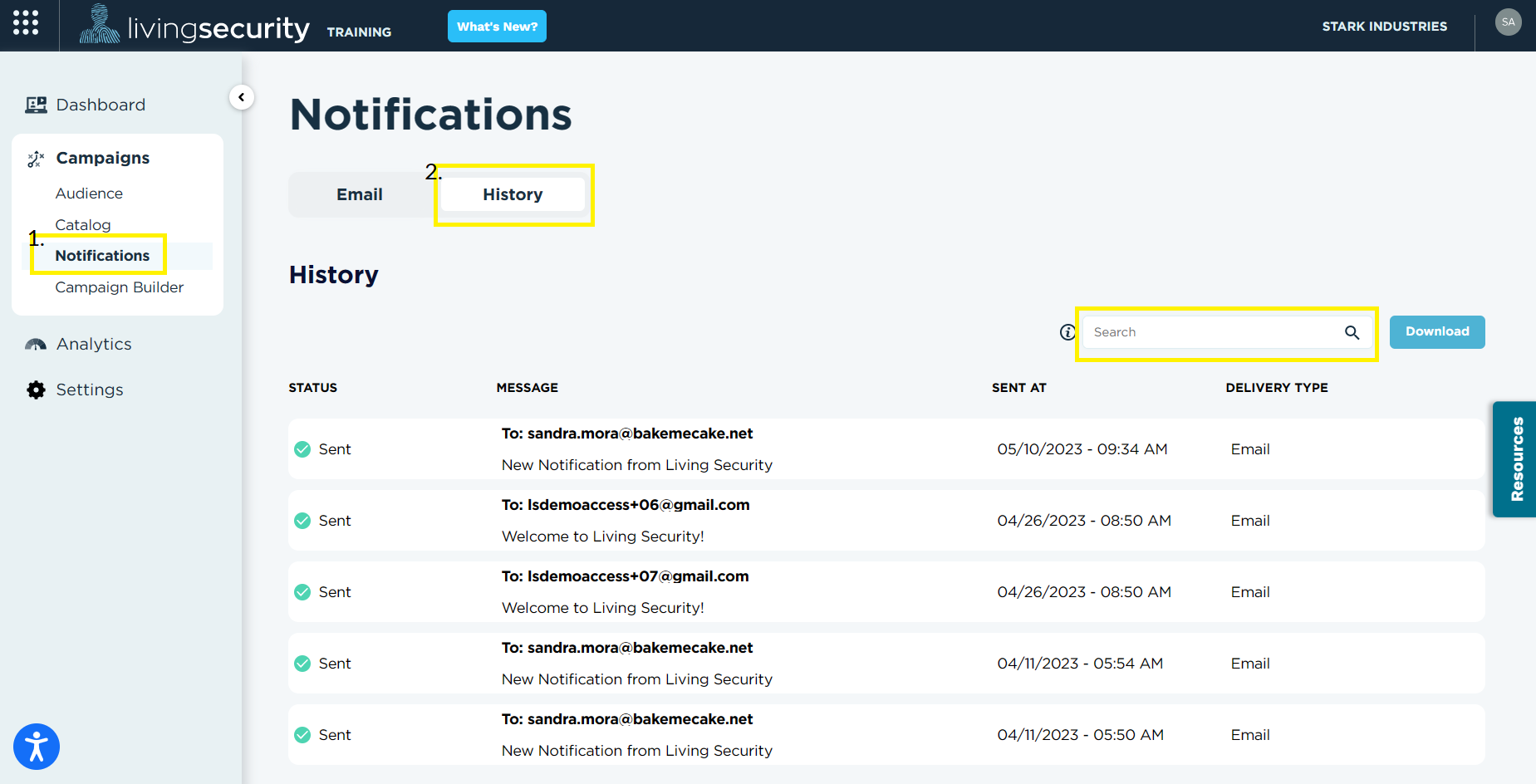This screenshot has height=784, width=1536.
Task: Click the STATUS column header
Action: pyautogui.click(x=313, y=388)
